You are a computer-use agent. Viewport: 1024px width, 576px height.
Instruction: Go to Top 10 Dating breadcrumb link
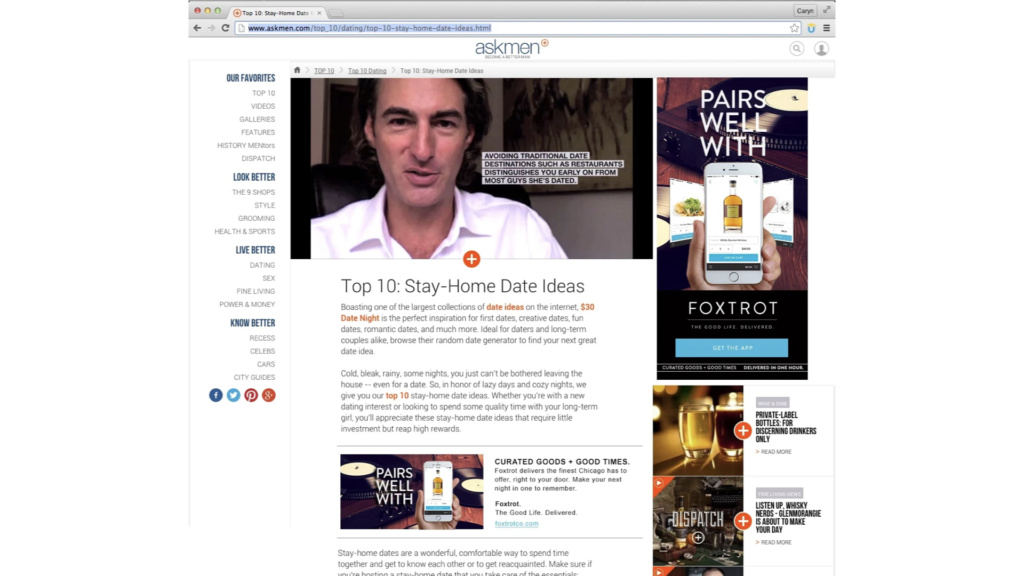[368, 71]
